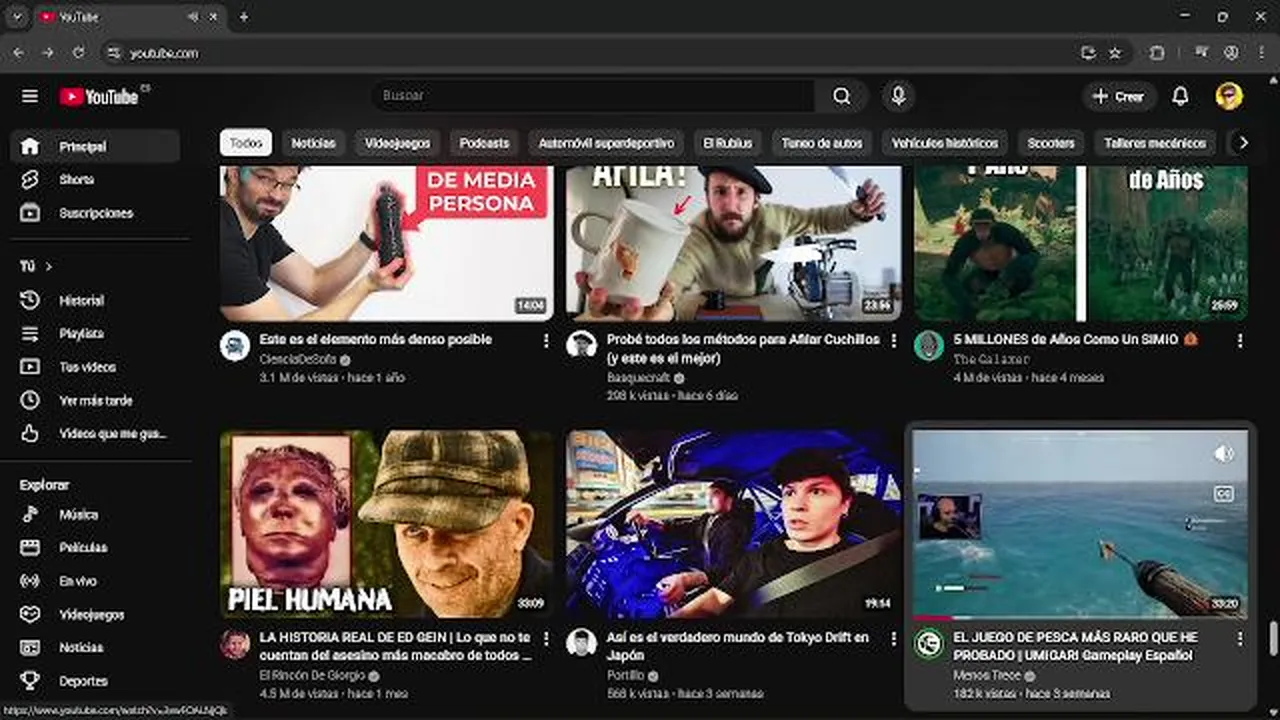Open Playlists in sidebar

pos(95,333)
